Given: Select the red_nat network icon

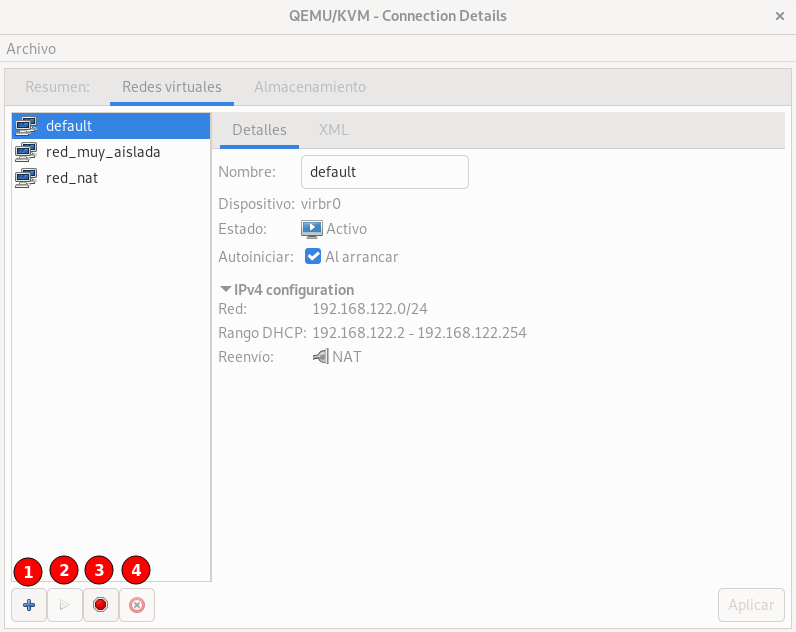Looking at the screenshot, I should tap(26, 178).
